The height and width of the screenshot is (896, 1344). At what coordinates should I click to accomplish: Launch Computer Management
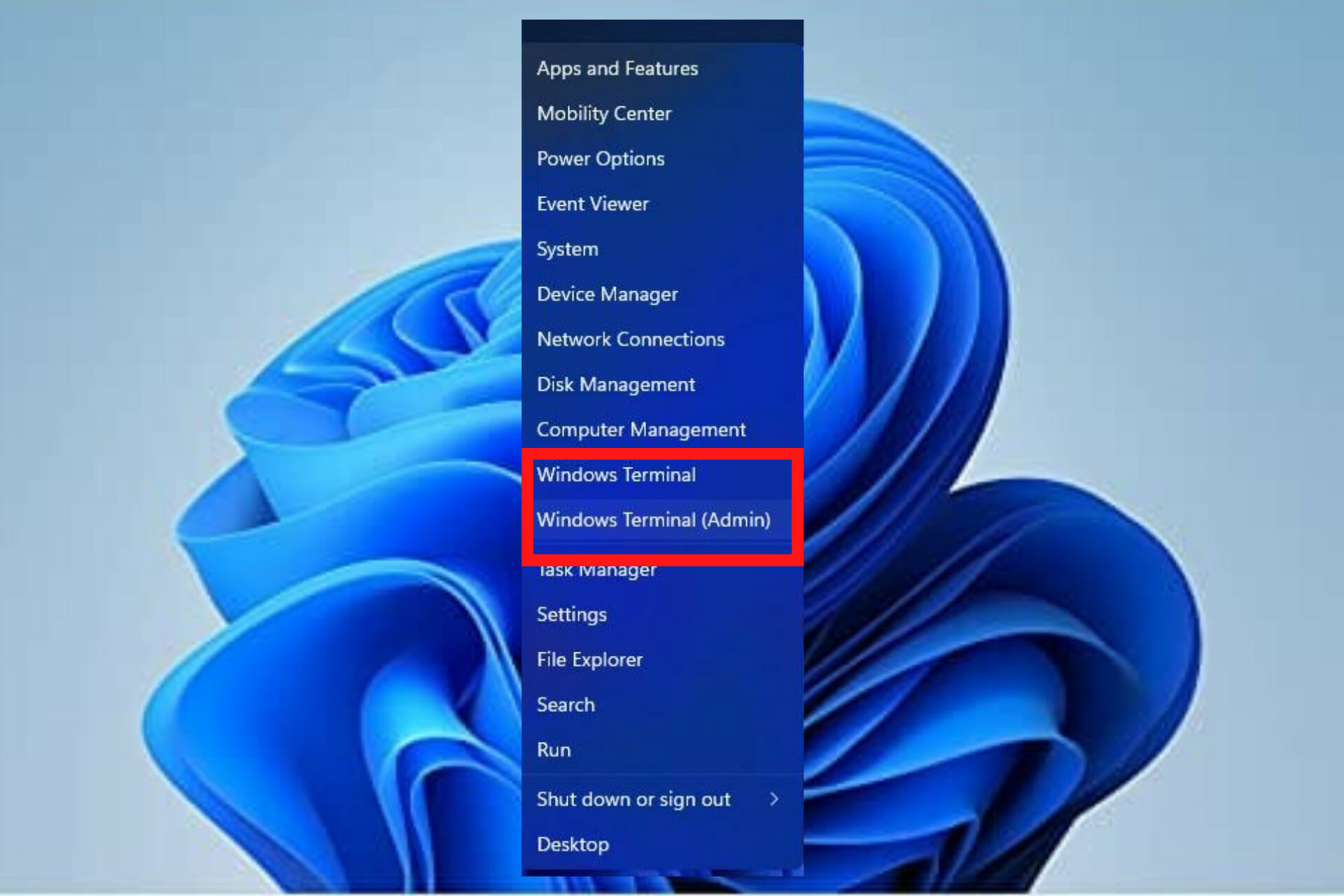pyautogui.click(x=662, y=430)
